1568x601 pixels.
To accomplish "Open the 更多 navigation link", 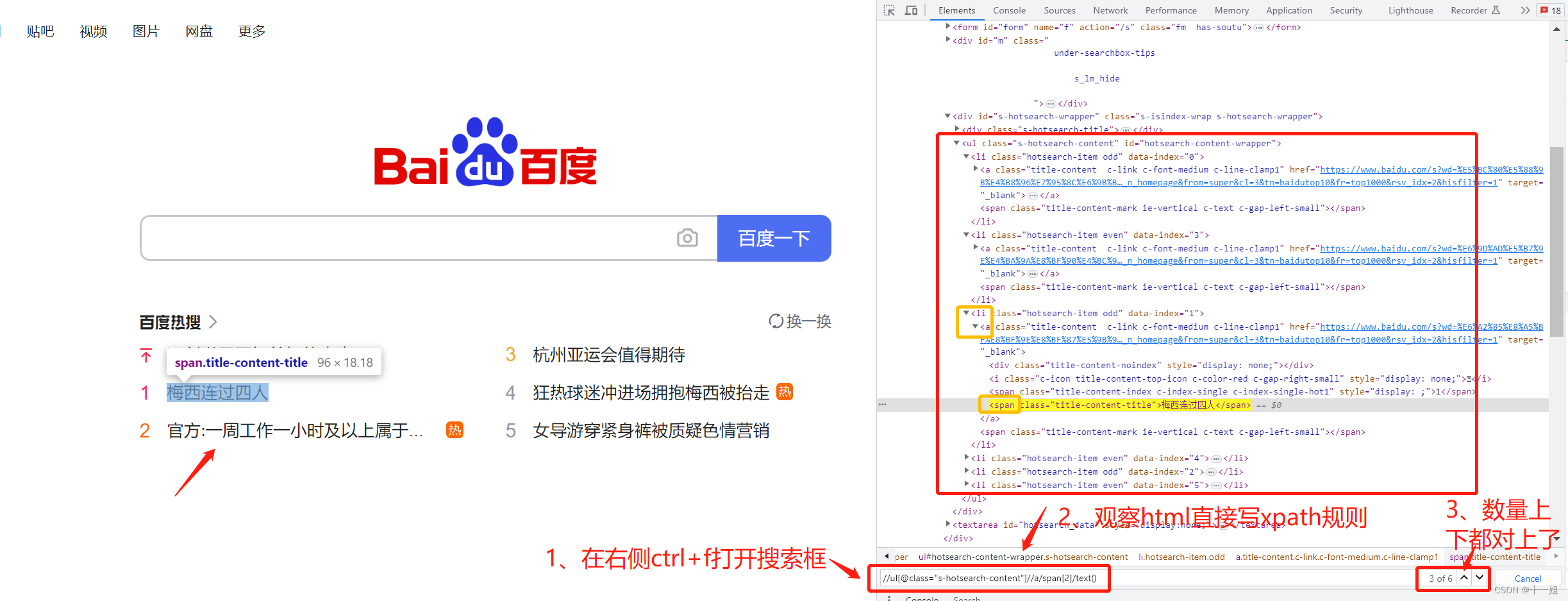I will tap(252, 31).
